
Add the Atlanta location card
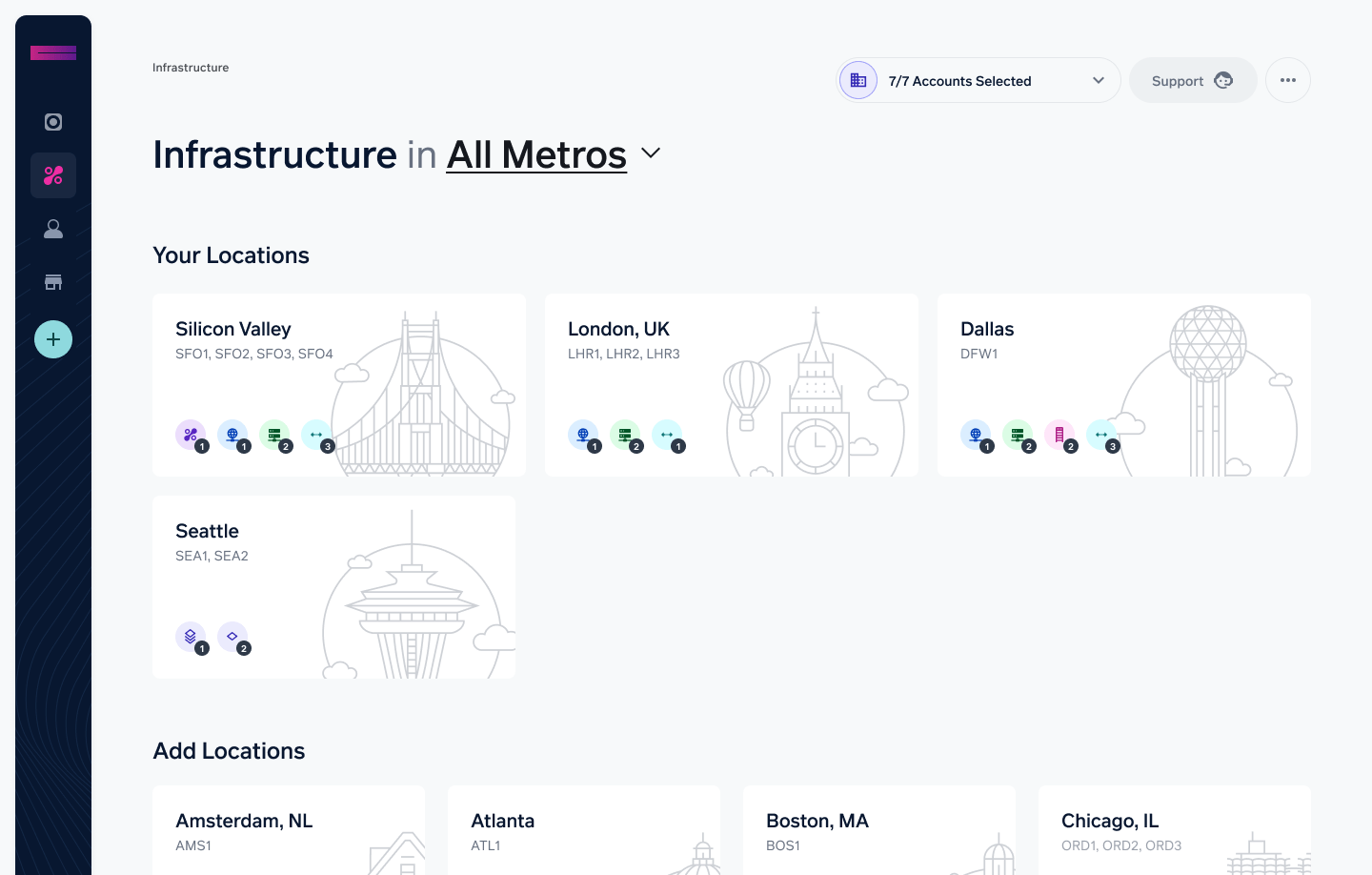pyautogui.click(x=584, y=830)
